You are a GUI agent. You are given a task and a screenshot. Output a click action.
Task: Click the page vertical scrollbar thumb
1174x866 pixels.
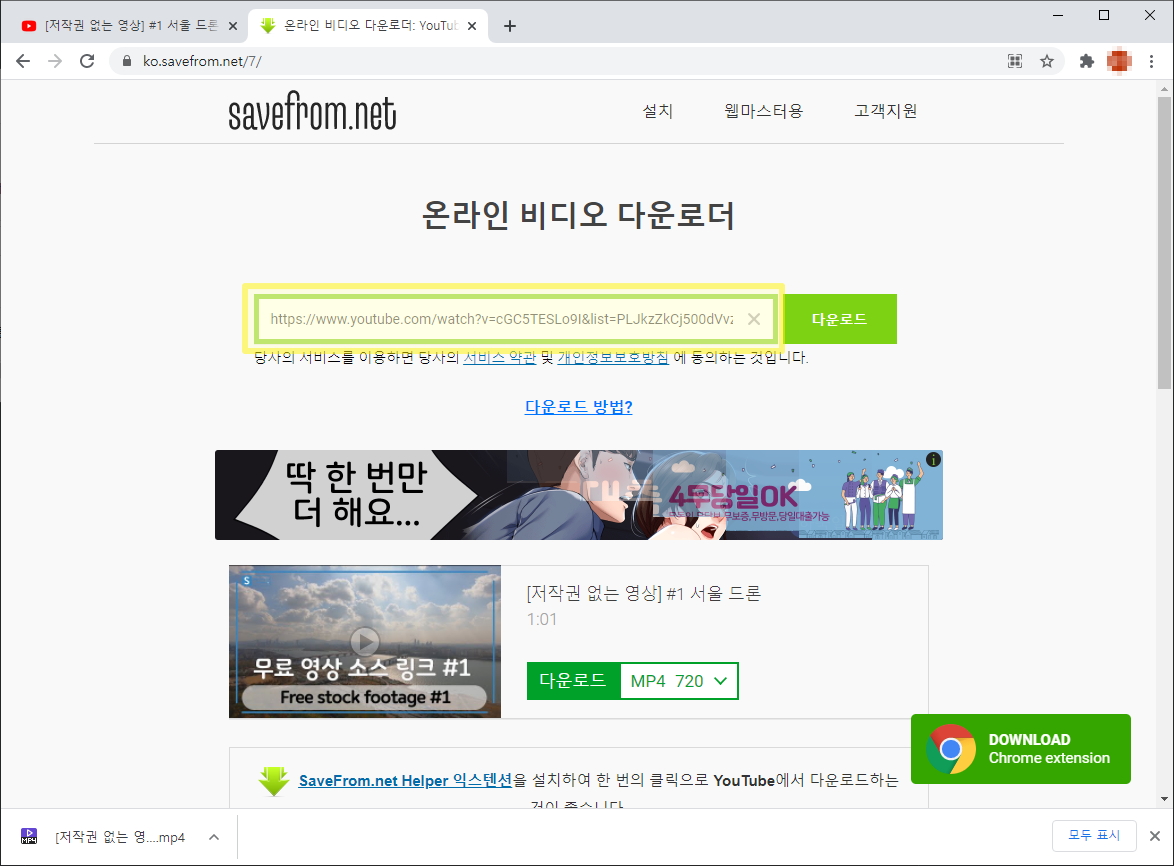(1164, 243)
